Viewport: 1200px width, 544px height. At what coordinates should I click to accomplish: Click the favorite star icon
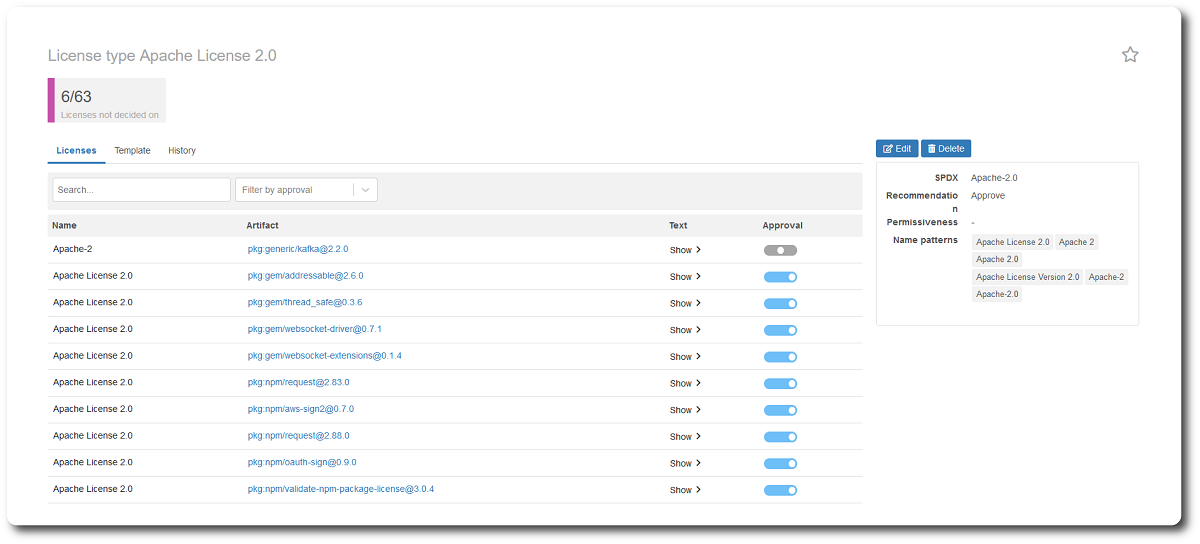(x=1130, y=55)
